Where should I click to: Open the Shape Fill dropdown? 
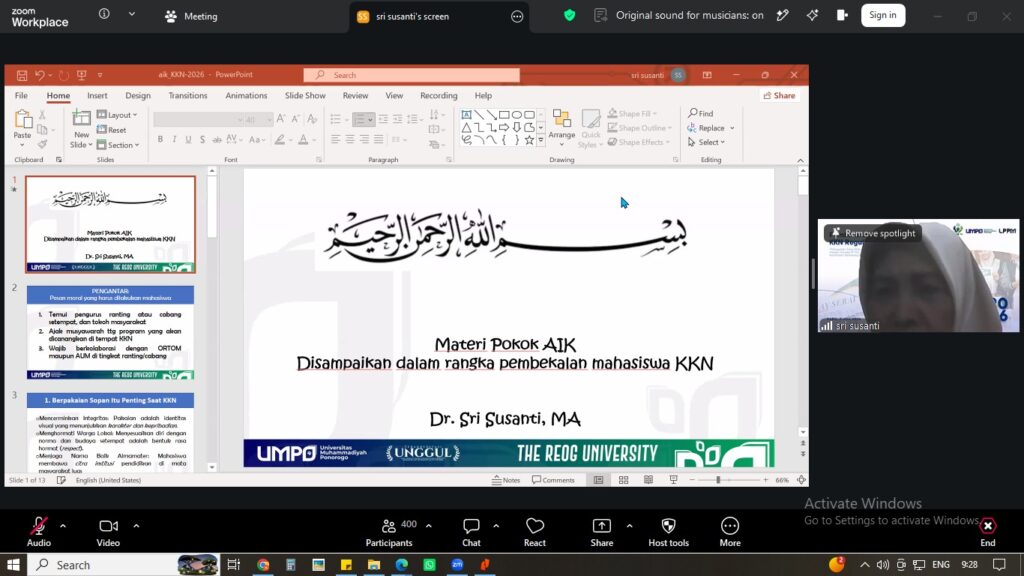pos(632,114)
